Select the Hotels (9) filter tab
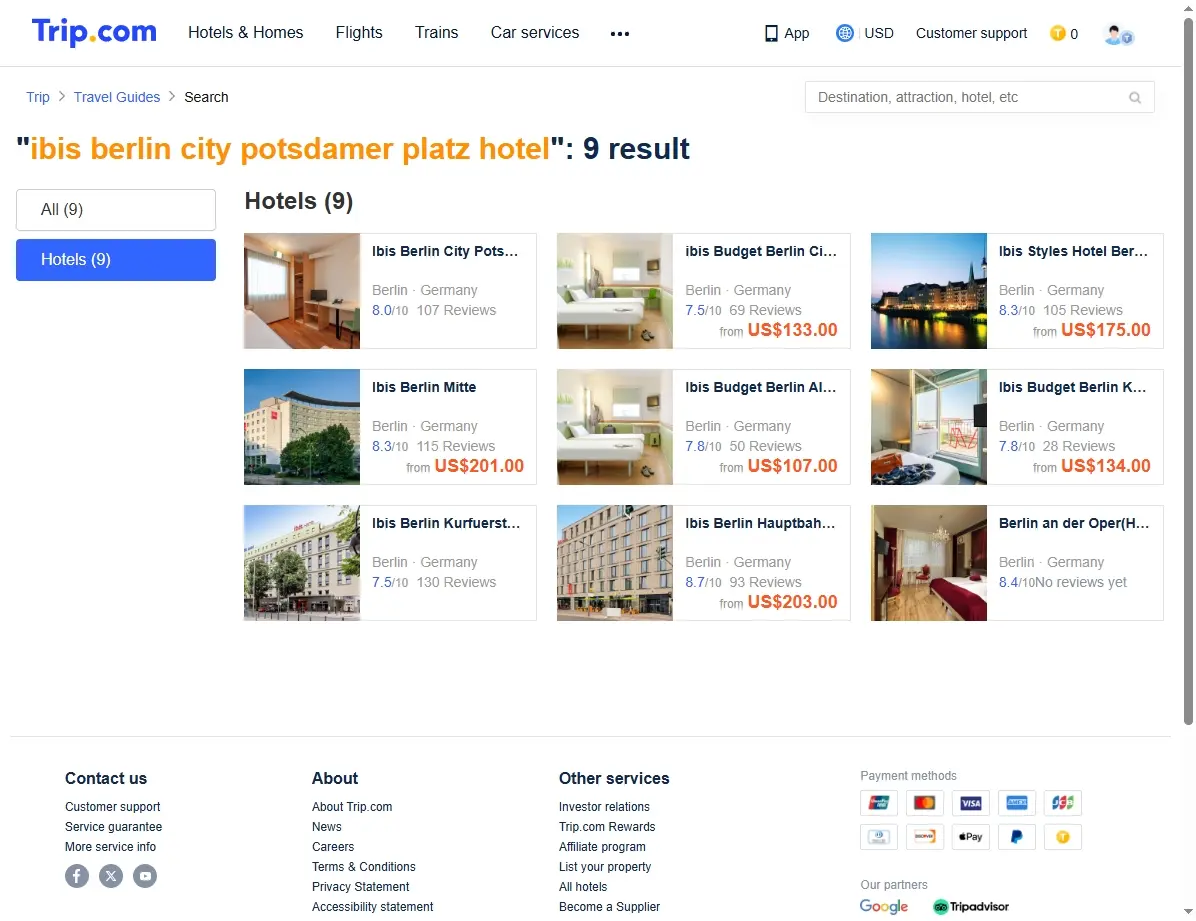 point(116,260)
